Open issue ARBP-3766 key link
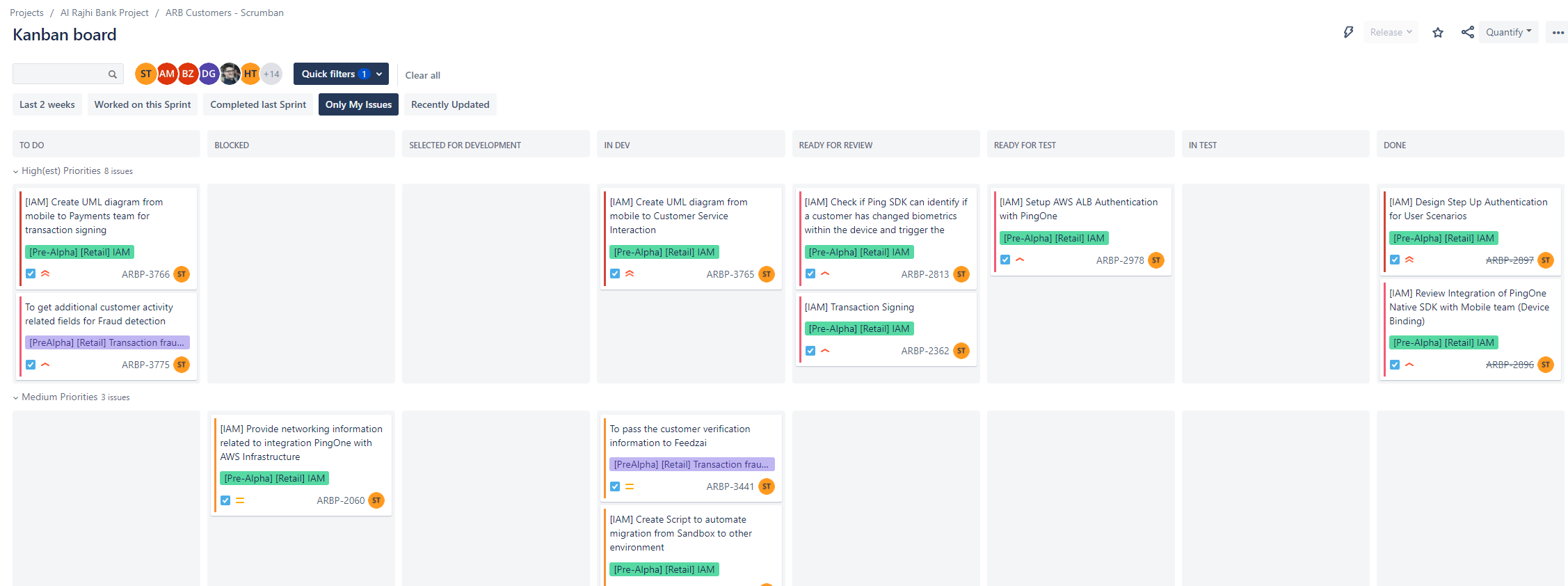The width and height of the screenshot is (1568, 586). [145, 274]
